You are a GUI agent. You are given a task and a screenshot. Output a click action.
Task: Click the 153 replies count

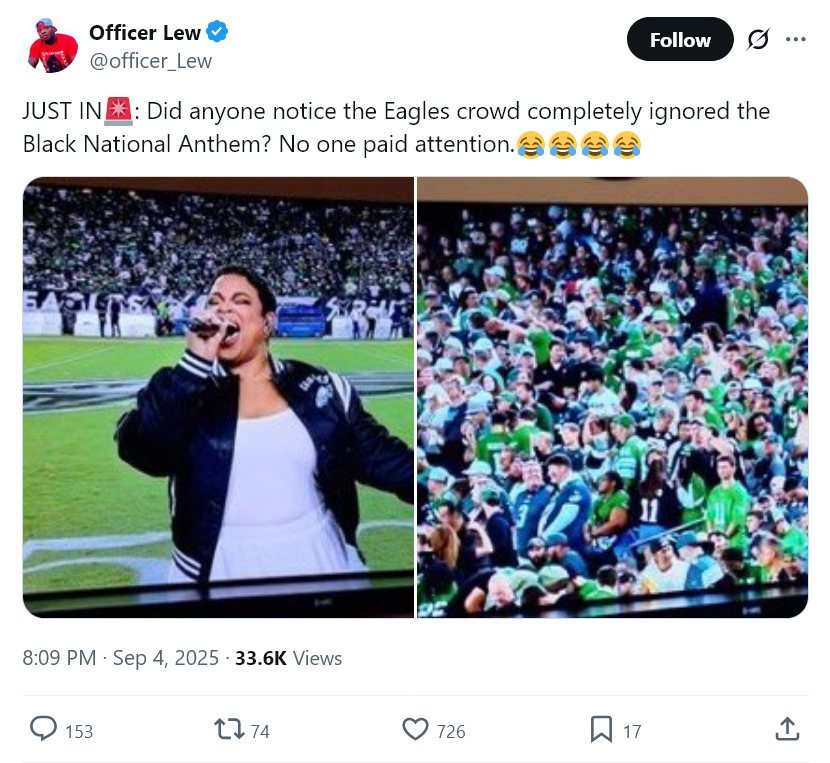point(78,732)
